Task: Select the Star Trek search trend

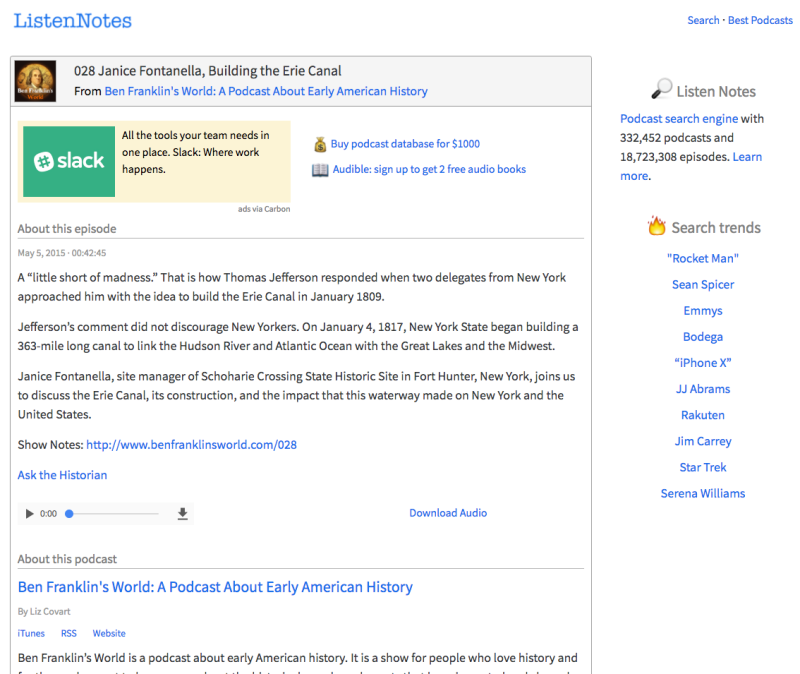Action: click(x=703, y=467)
